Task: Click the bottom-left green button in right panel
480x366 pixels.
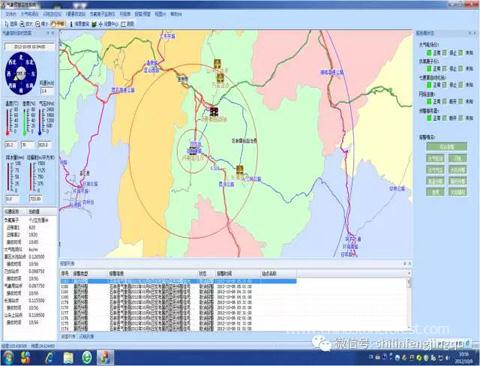Action: click(x=435, y=192)
